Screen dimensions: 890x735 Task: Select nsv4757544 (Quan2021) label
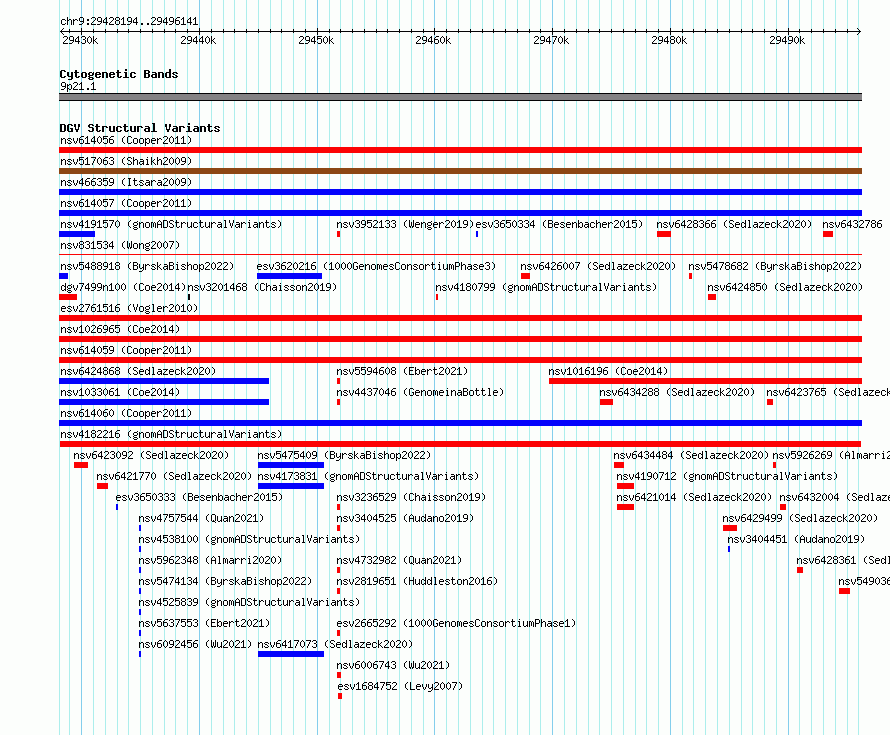tap(201, 518)
